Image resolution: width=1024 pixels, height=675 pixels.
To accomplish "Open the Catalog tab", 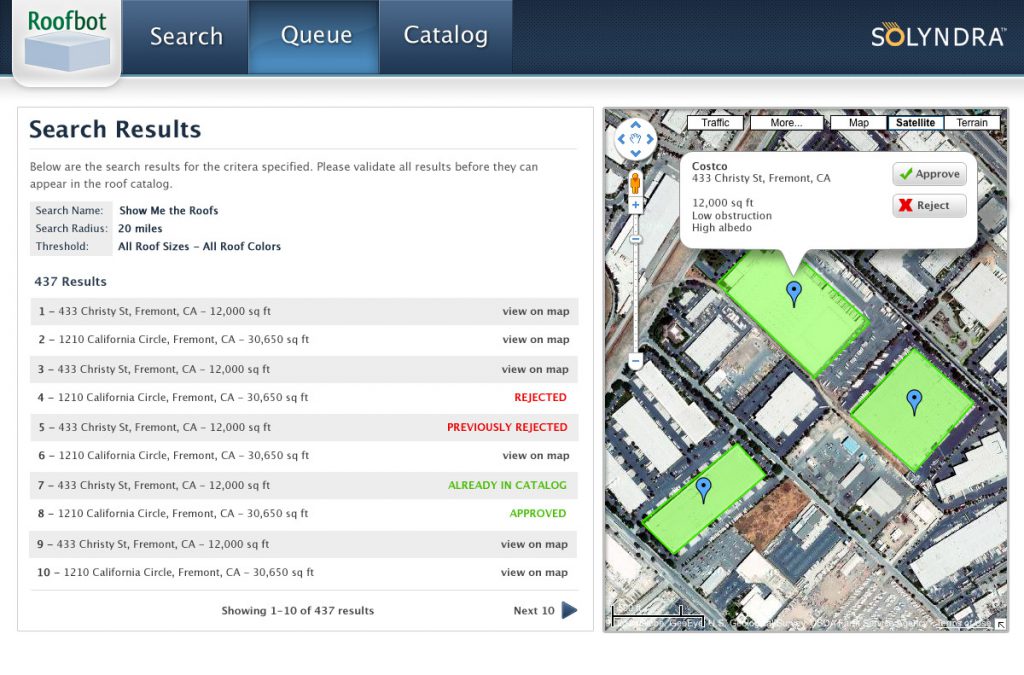I will [x=445, y=36].
